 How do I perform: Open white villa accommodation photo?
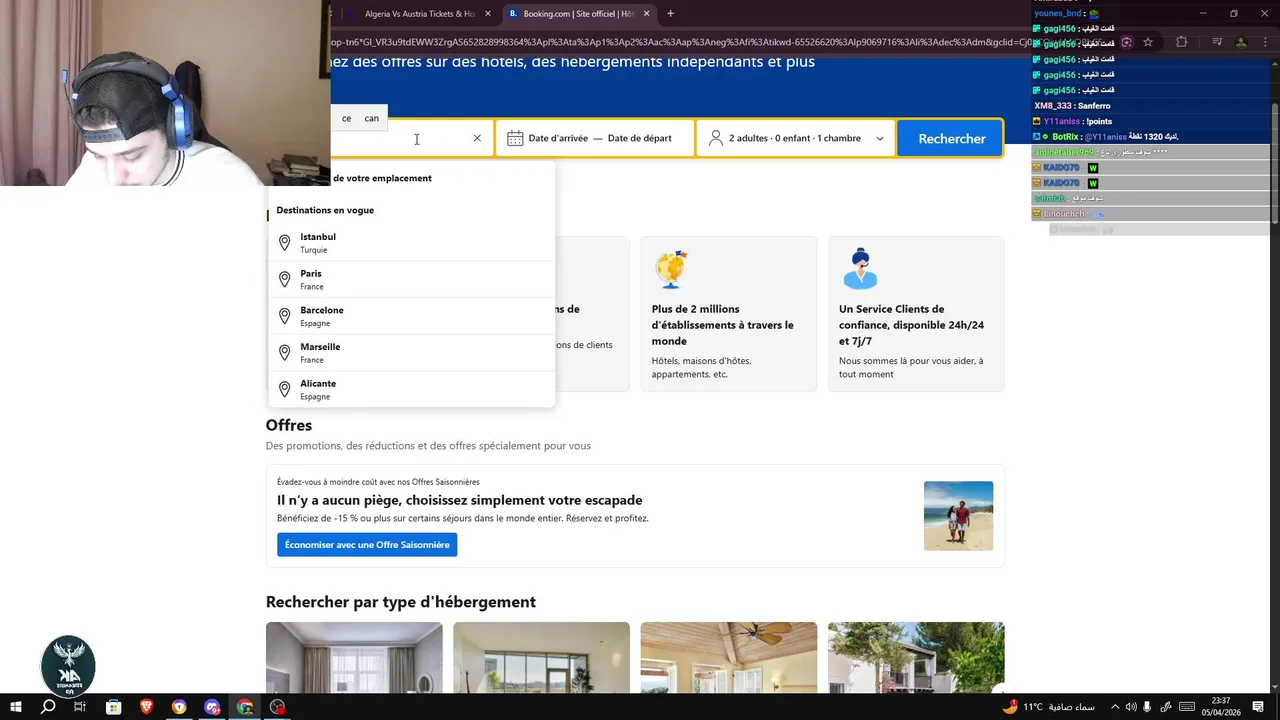pos(916,657)
